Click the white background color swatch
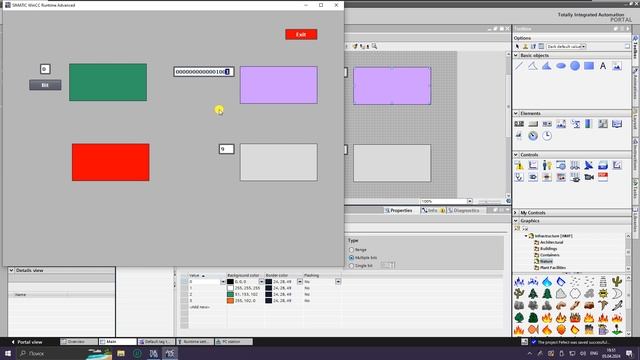The height and width of the screenshot is (360, 640). point(230,288)
